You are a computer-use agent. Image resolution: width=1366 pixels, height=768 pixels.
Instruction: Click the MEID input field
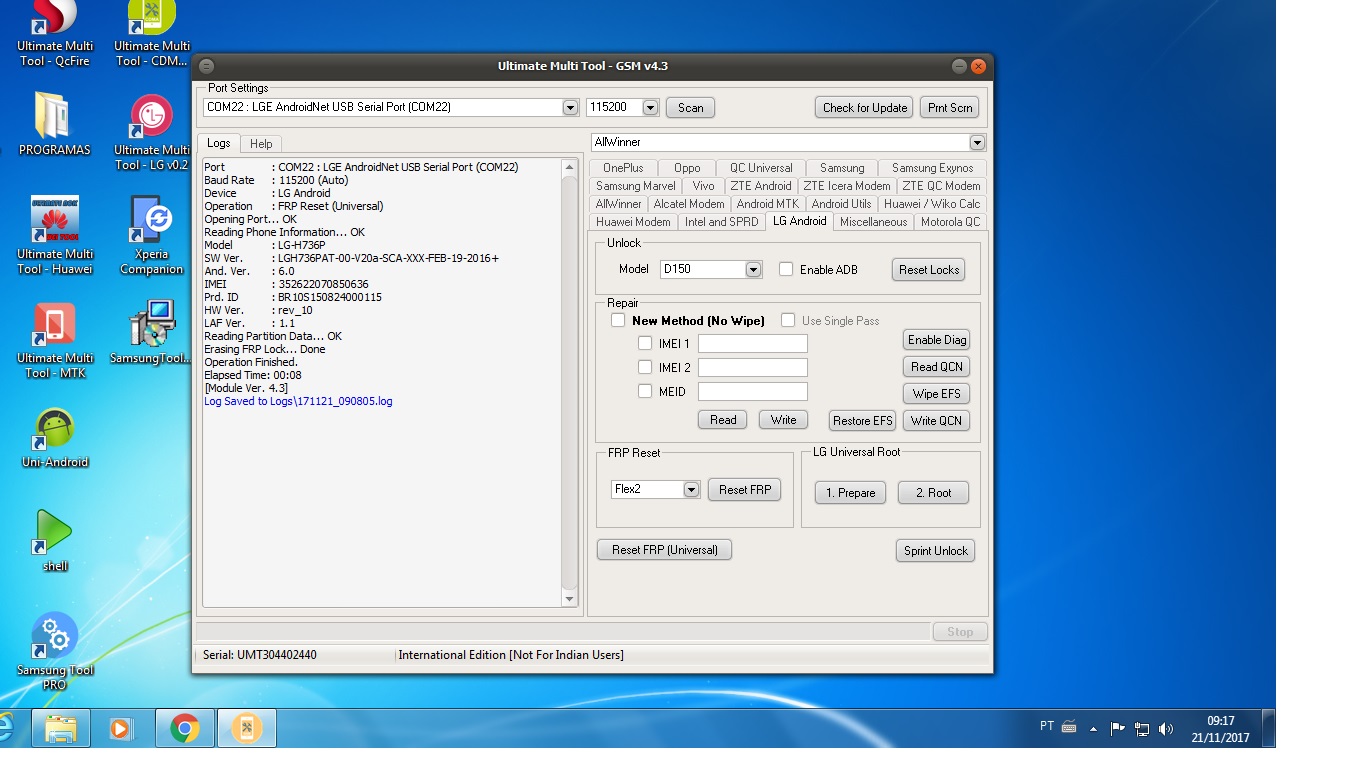tap(752, 391)
